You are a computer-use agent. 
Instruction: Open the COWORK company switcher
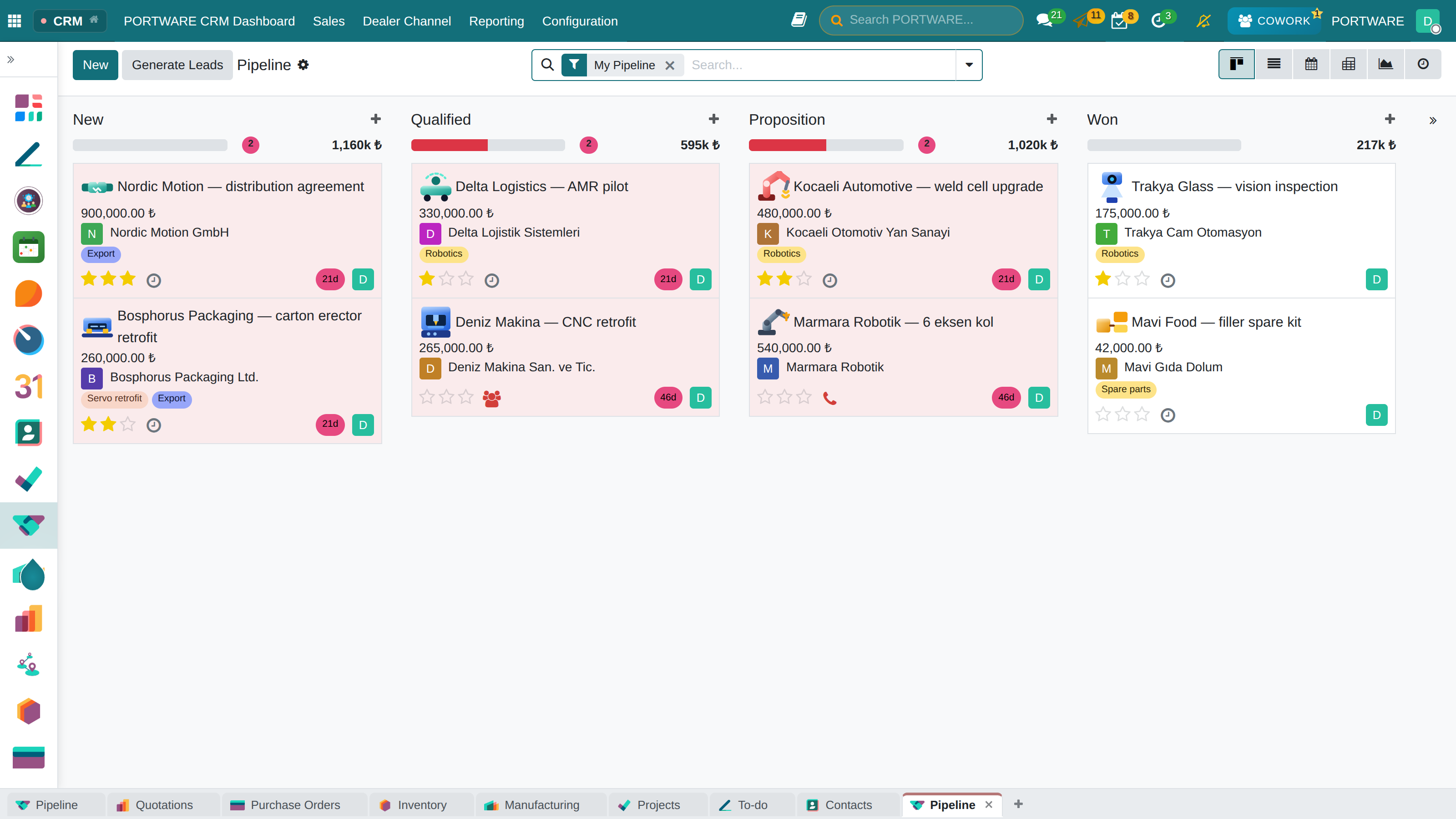click(1274, 21)
